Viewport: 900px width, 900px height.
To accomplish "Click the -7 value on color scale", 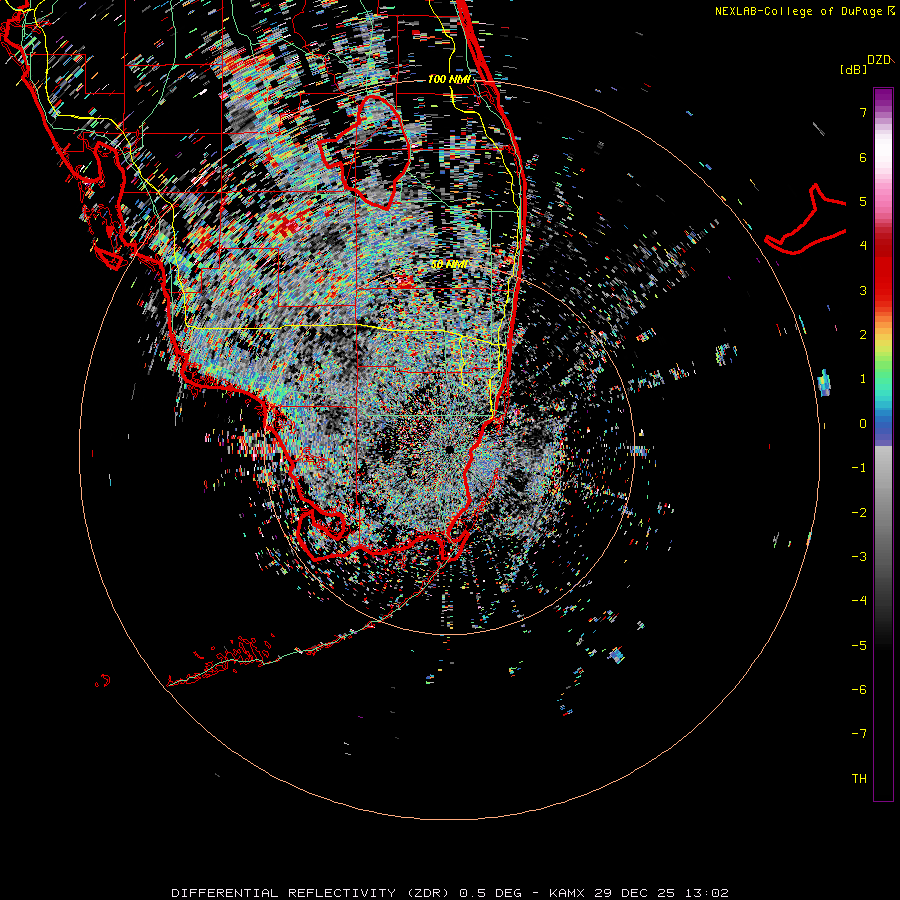I will click(859, 734).
